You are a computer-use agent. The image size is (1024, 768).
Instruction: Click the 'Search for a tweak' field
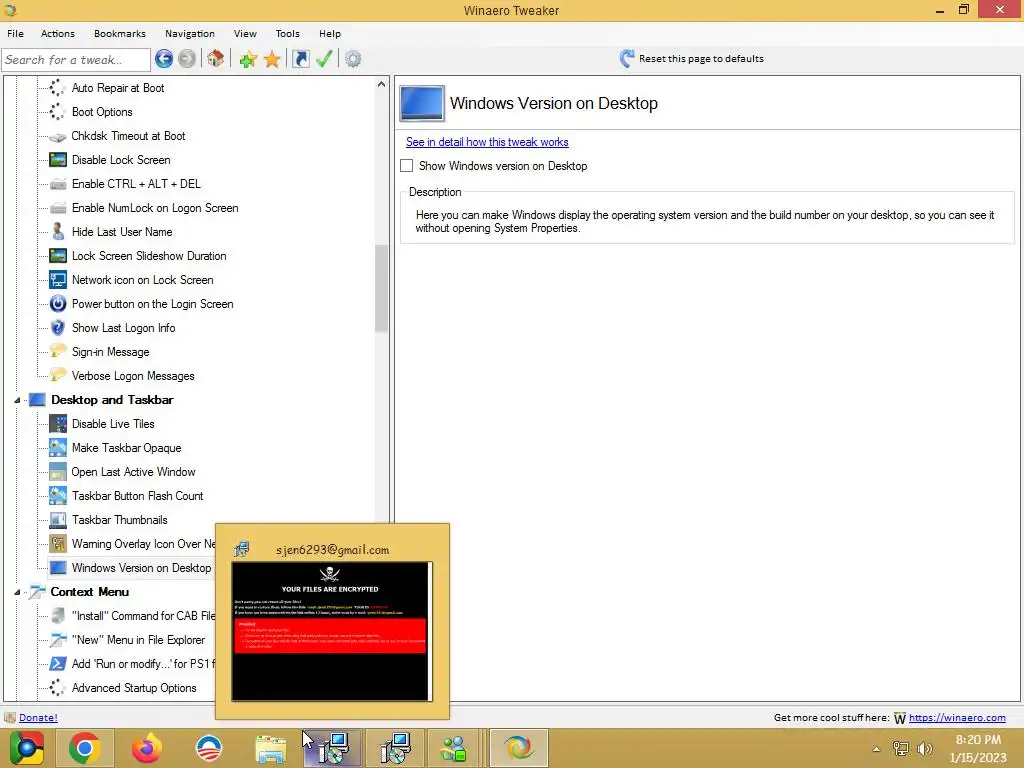click(x=76, y=59)
